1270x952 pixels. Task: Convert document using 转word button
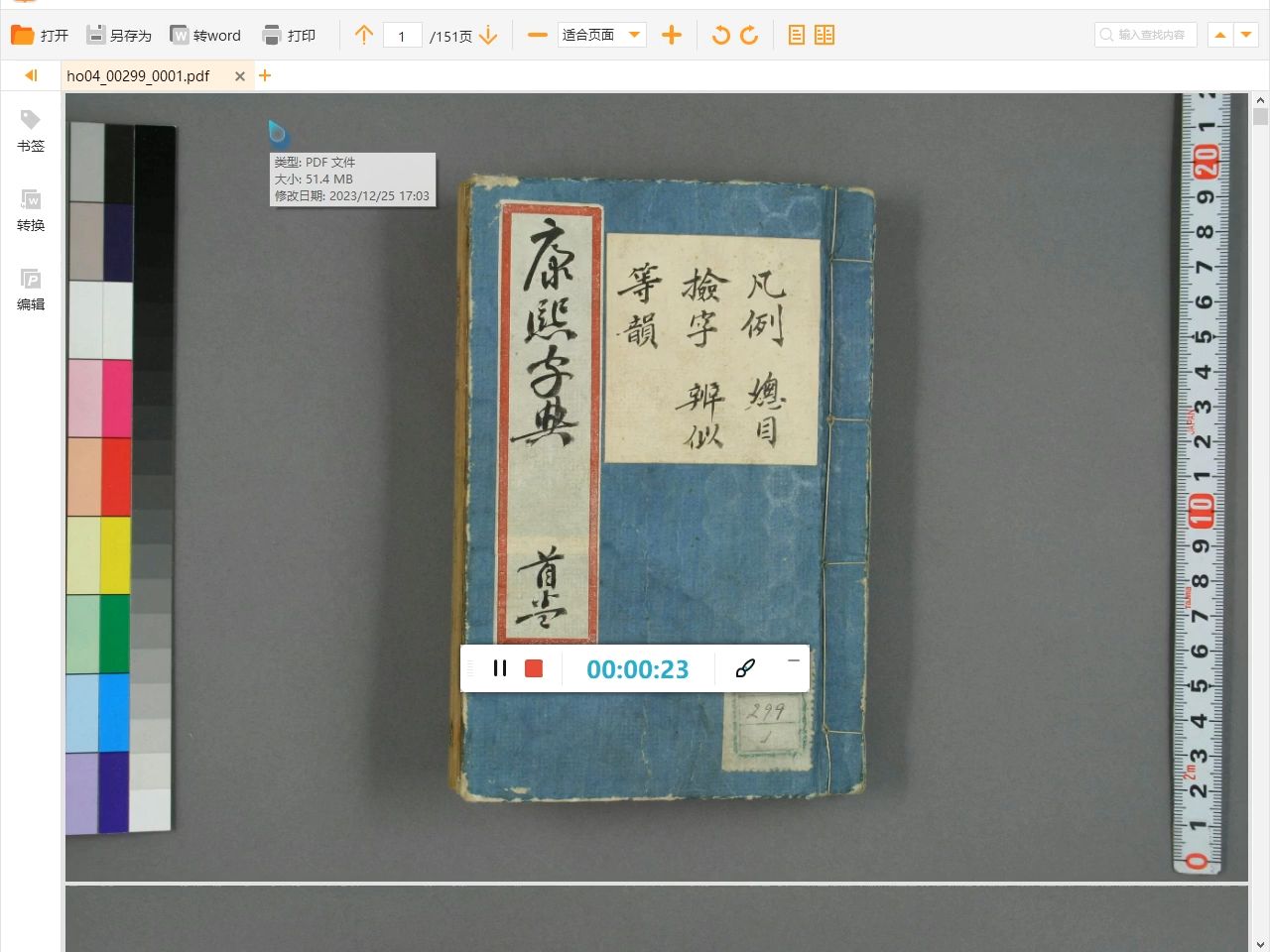(x=205, y=36)
